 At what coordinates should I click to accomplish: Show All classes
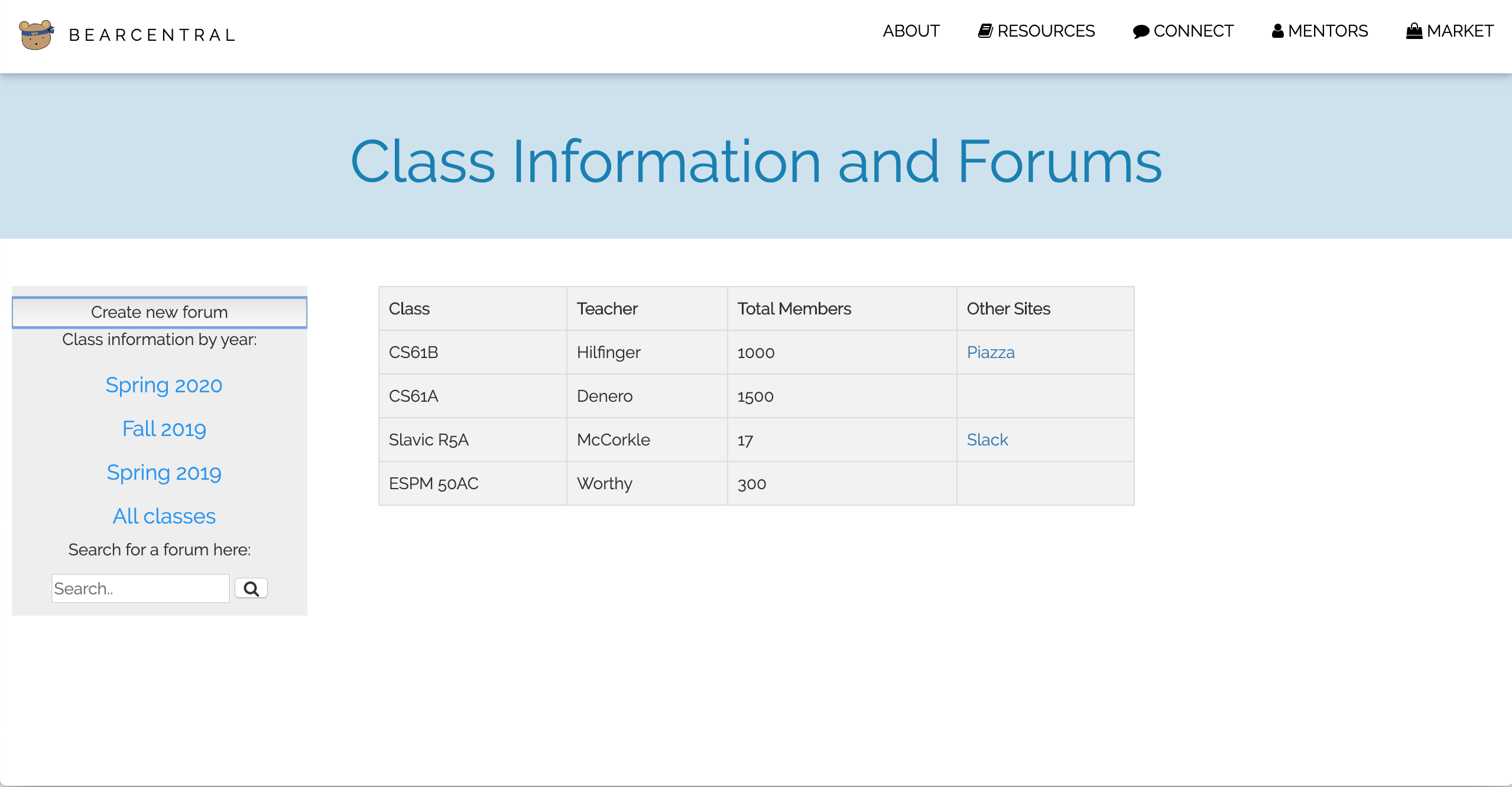(x=164, y=516)
